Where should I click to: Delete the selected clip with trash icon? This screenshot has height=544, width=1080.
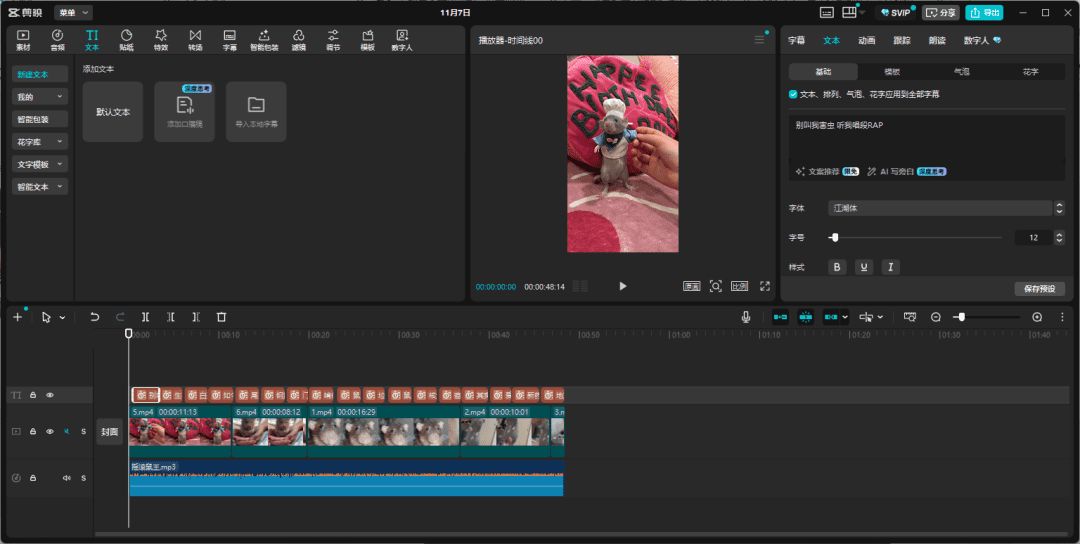tap(222, 317)
